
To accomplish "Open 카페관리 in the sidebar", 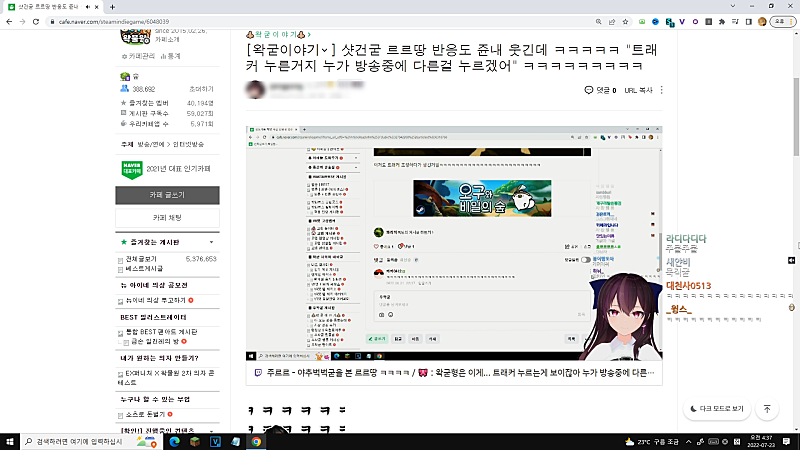I will pyautogui.click(x=138, y=56).
